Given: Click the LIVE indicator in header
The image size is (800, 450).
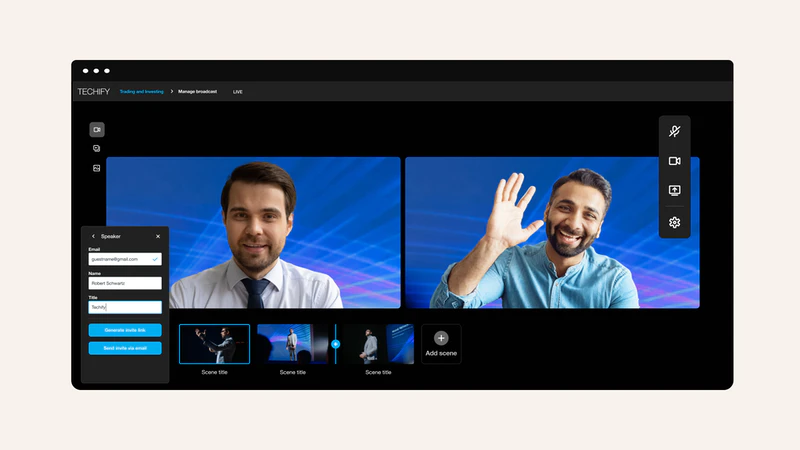Looking at the screenshot, I should [x=238, y=92].
